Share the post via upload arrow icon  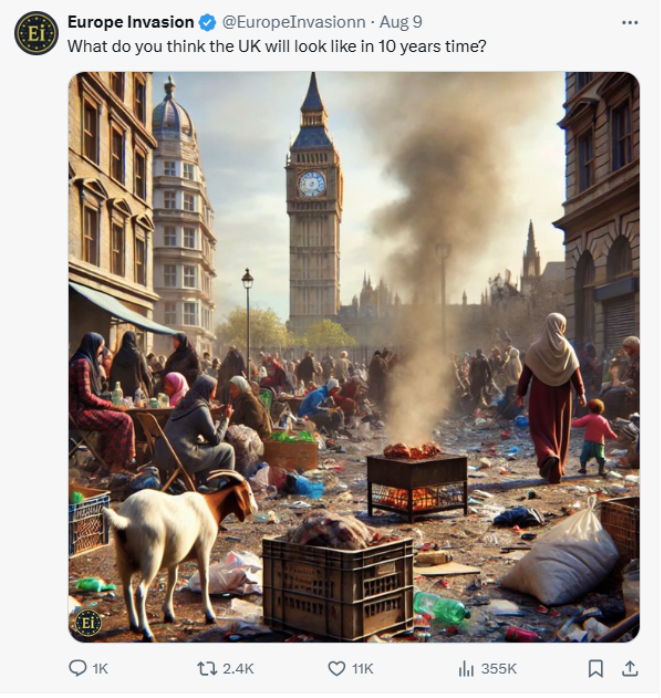click(x=630, y=668)
